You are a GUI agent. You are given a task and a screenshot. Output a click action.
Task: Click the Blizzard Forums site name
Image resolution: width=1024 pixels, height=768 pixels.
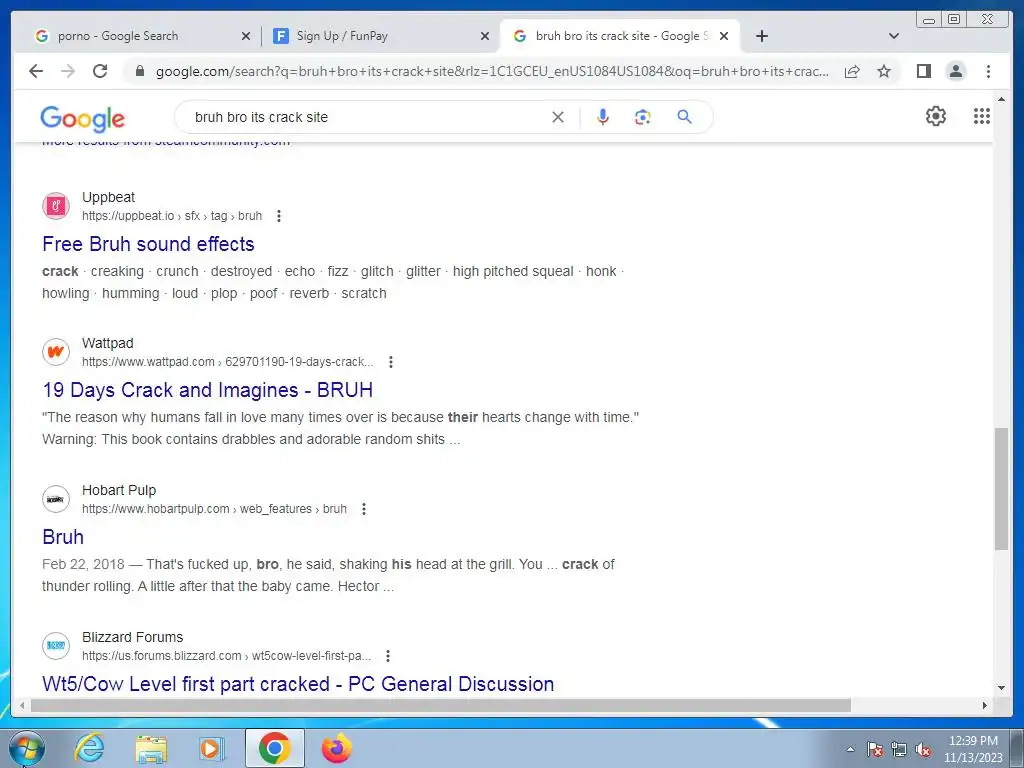click(133, 637)
